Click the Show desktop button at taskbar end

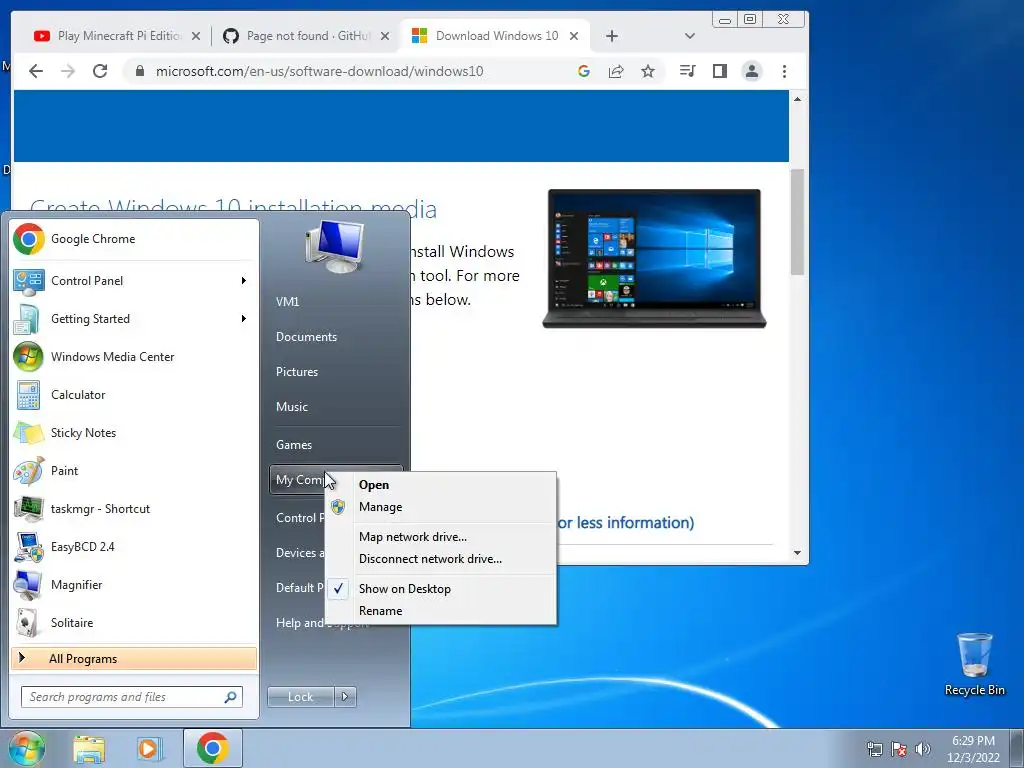tap(1017, 748)
